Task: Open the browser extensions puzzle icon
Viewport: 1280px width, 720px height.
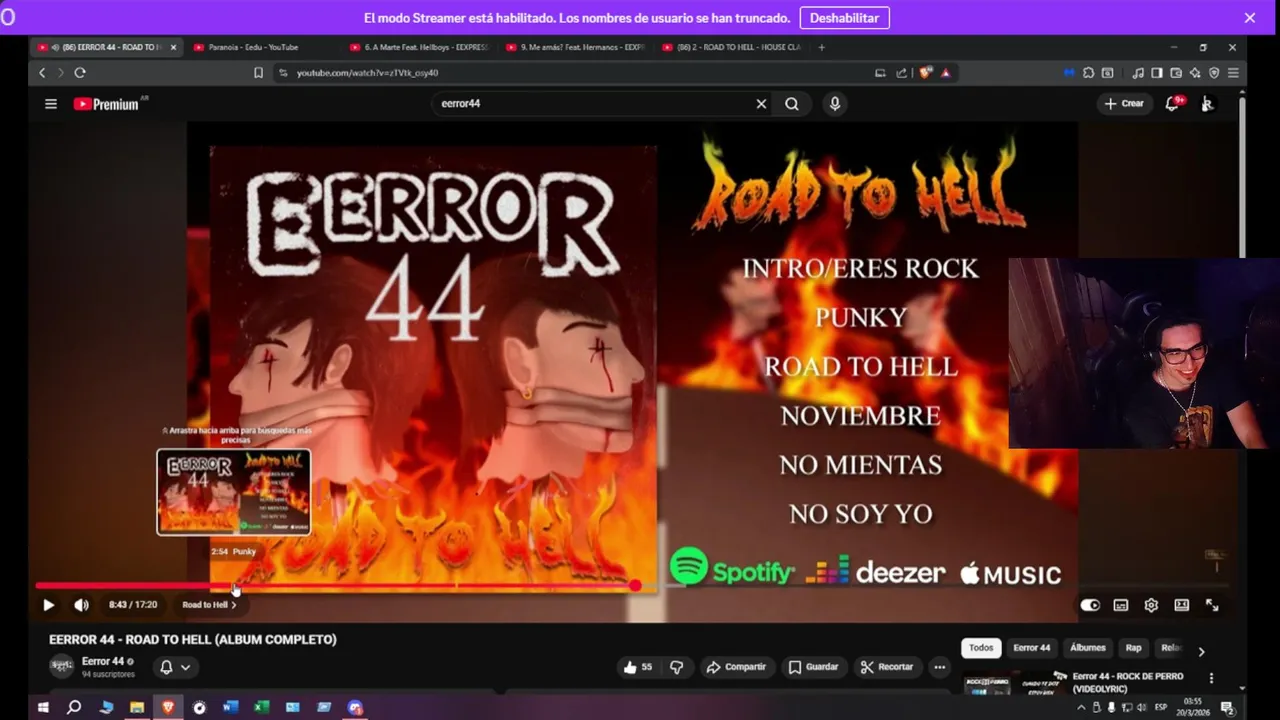Action: point(1088,73)
